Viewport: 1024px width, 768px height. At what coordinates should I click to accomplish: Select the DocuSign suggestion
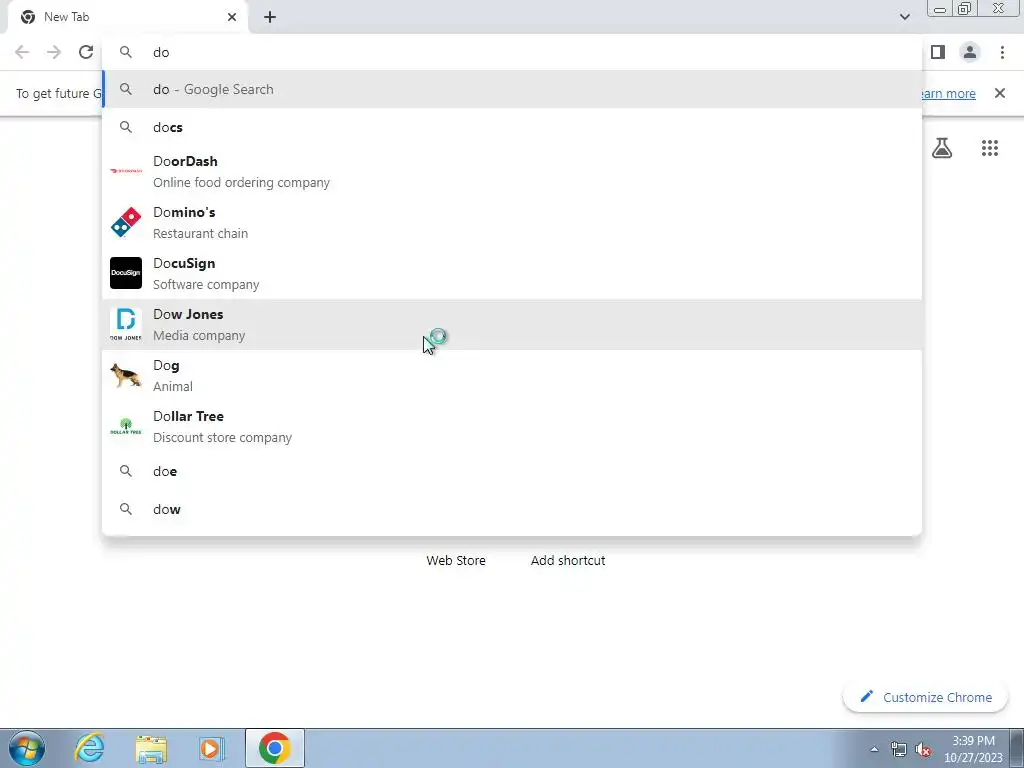click(512, 274)
